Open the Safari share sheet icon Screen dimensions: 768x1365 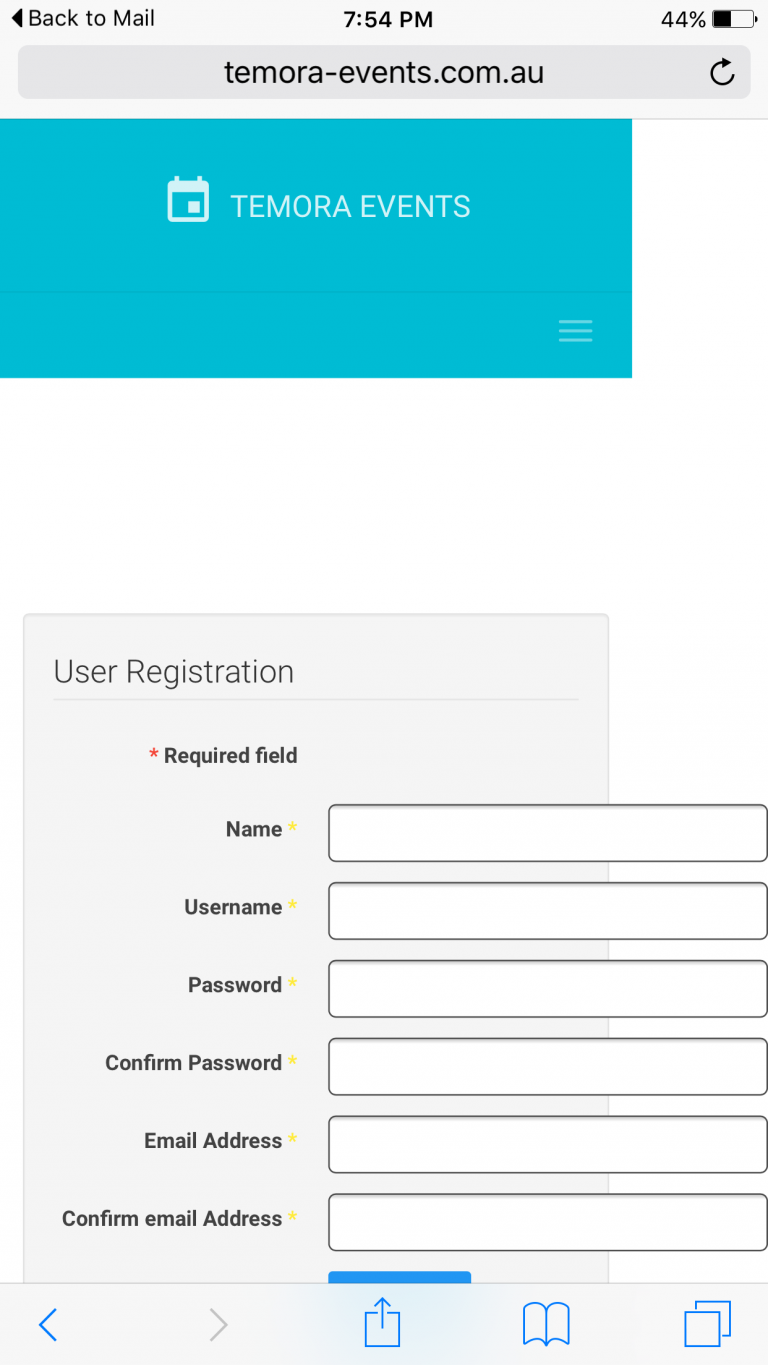[x=382, y=1323]
